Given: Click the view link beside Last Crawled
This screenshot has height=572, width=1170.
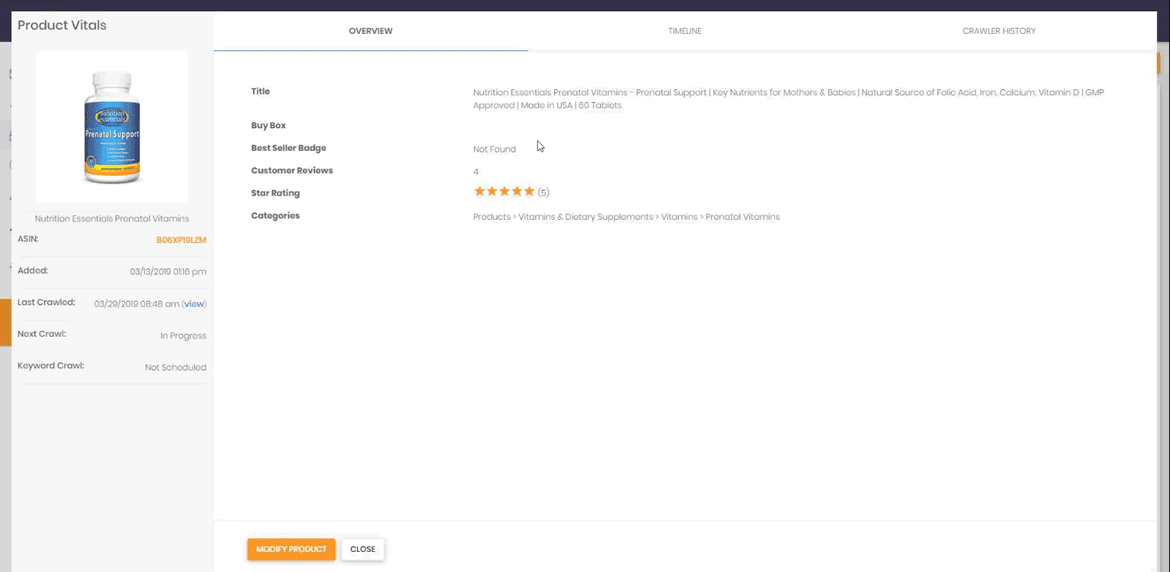Looking at the screenshot, I should click(x=194, y=304).
